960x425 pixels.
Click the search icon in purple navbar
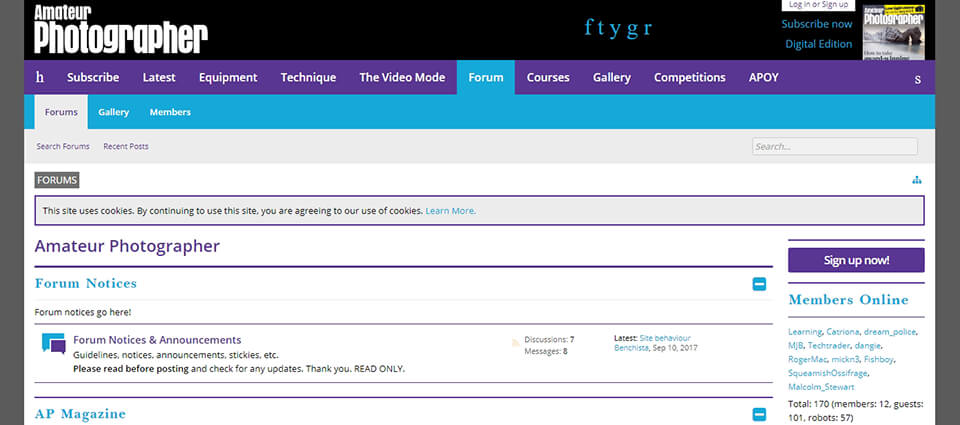tap(917, 78)
